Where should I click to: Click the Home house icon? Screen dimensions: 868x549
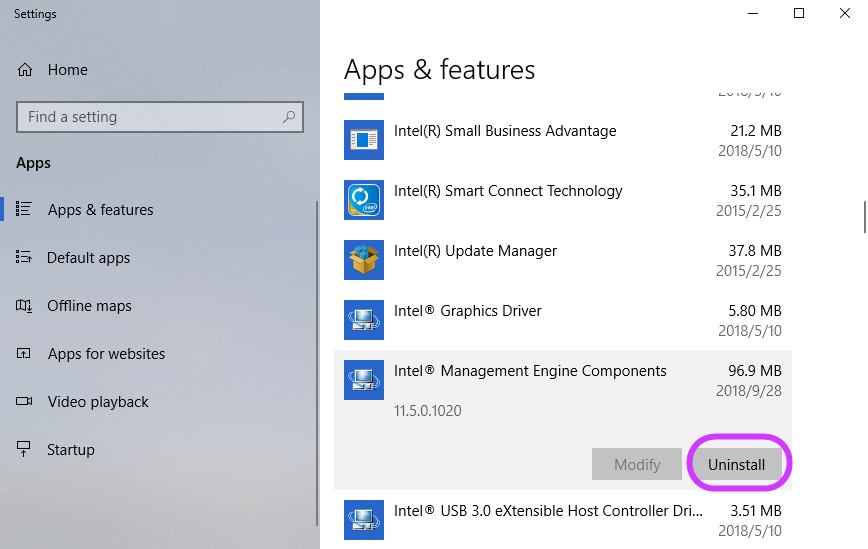[x=25, y=70]
